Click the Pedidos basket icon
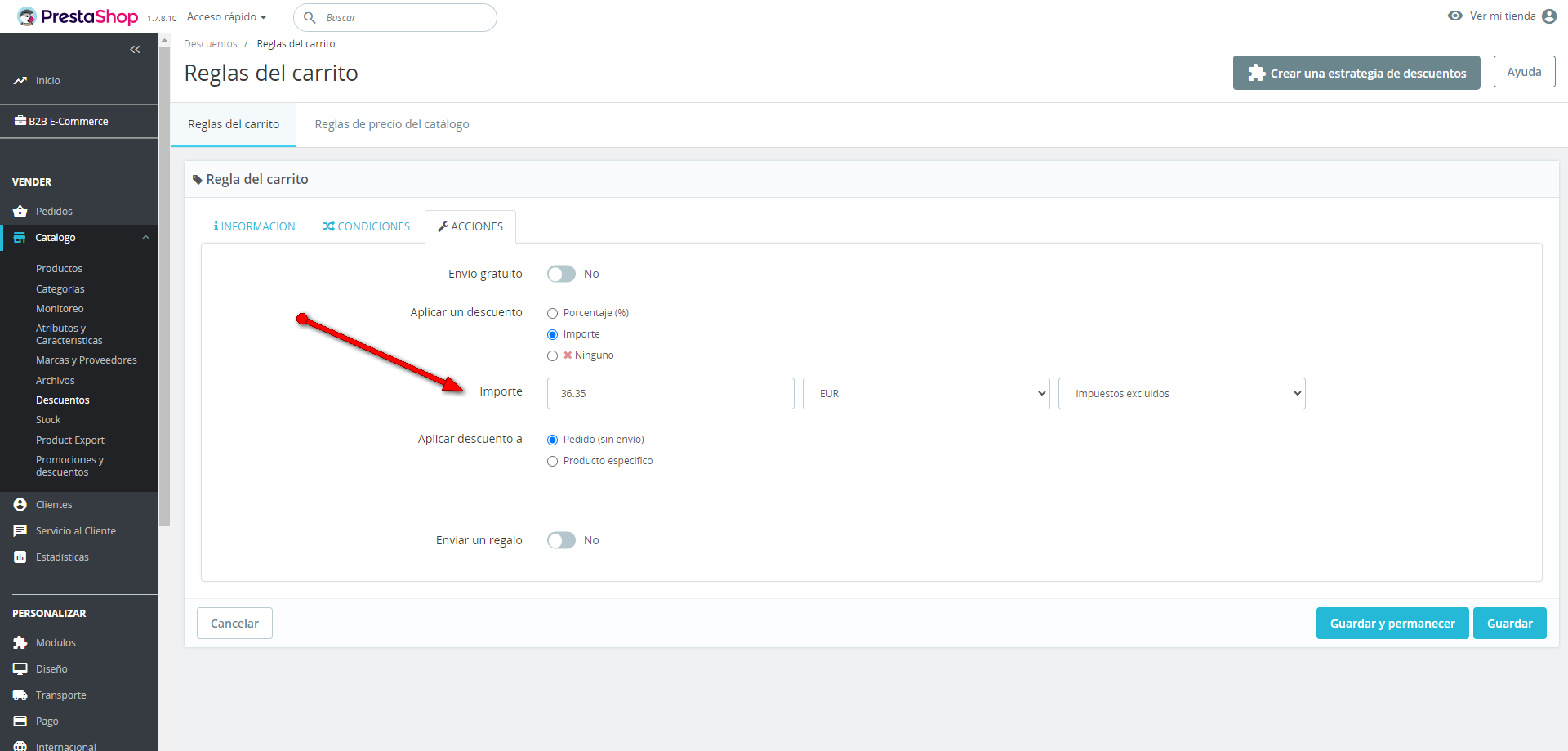Screen dimensions: 1568x751 click(20, 212)
